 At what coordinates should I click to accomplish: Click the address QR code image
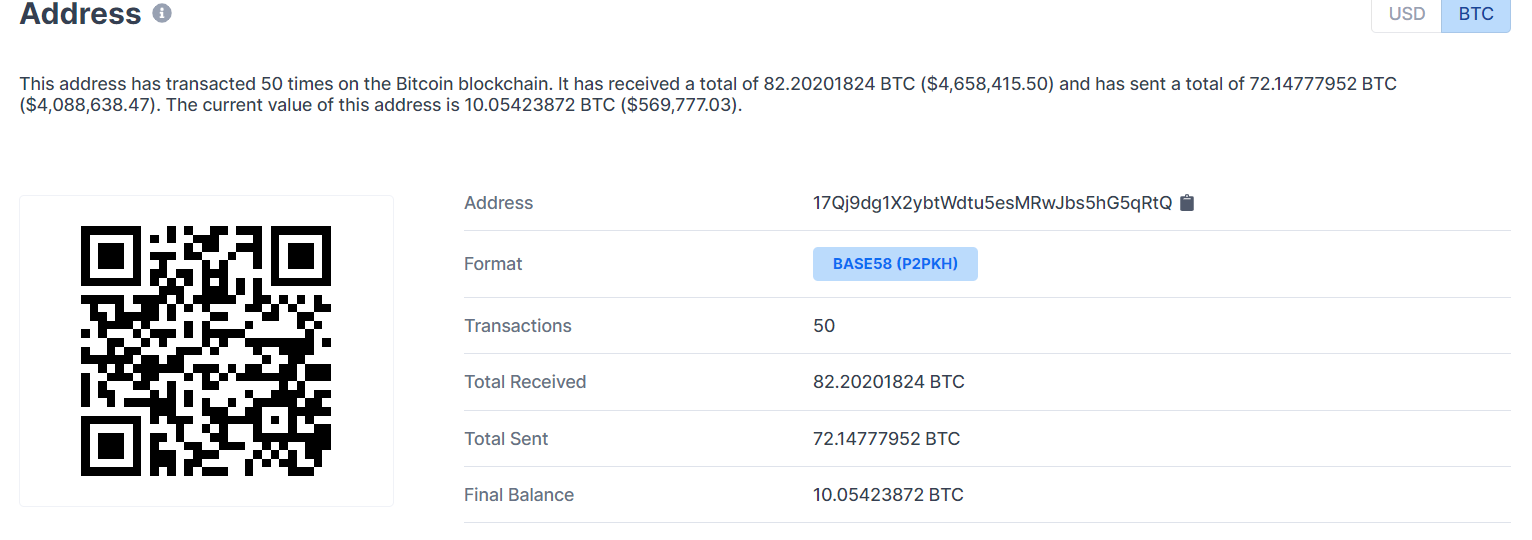click(206, 351)
